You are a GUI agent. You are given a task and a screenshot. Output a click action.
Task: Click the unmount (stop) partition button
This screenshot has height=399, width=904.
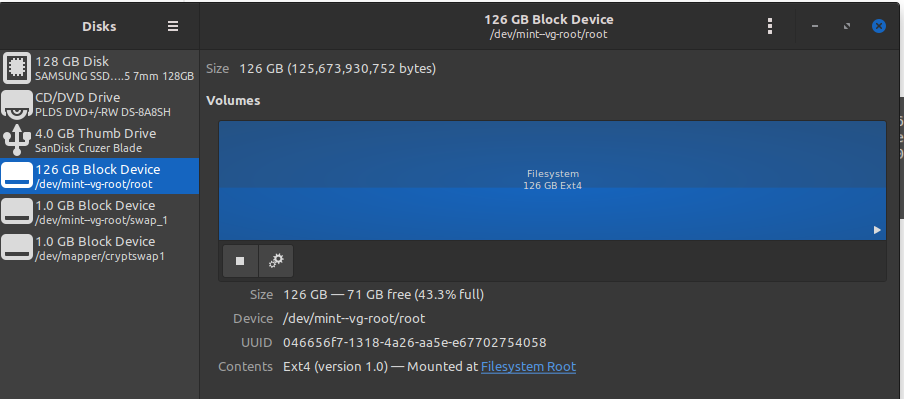(x=240, y=261)
